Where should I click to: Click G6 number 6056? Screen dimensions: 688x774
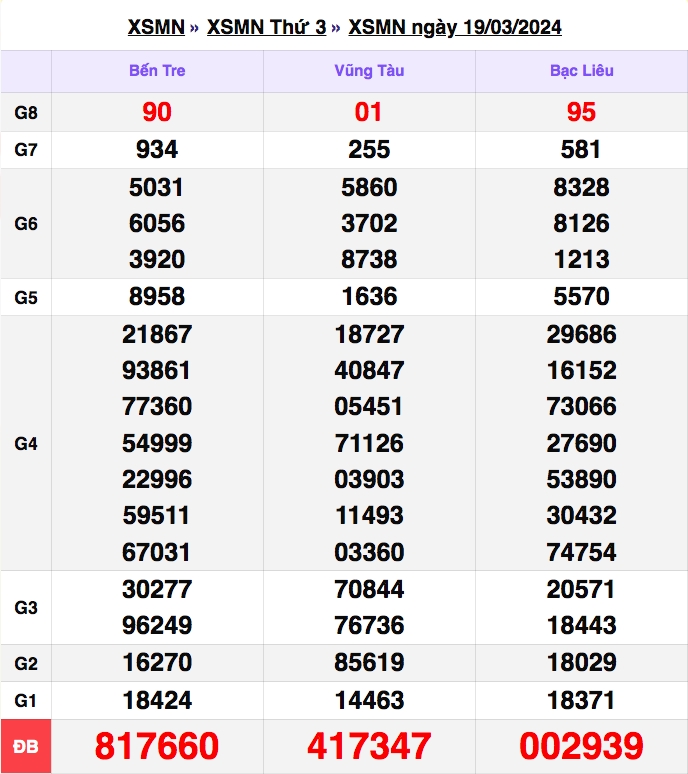tap(157, 224)
